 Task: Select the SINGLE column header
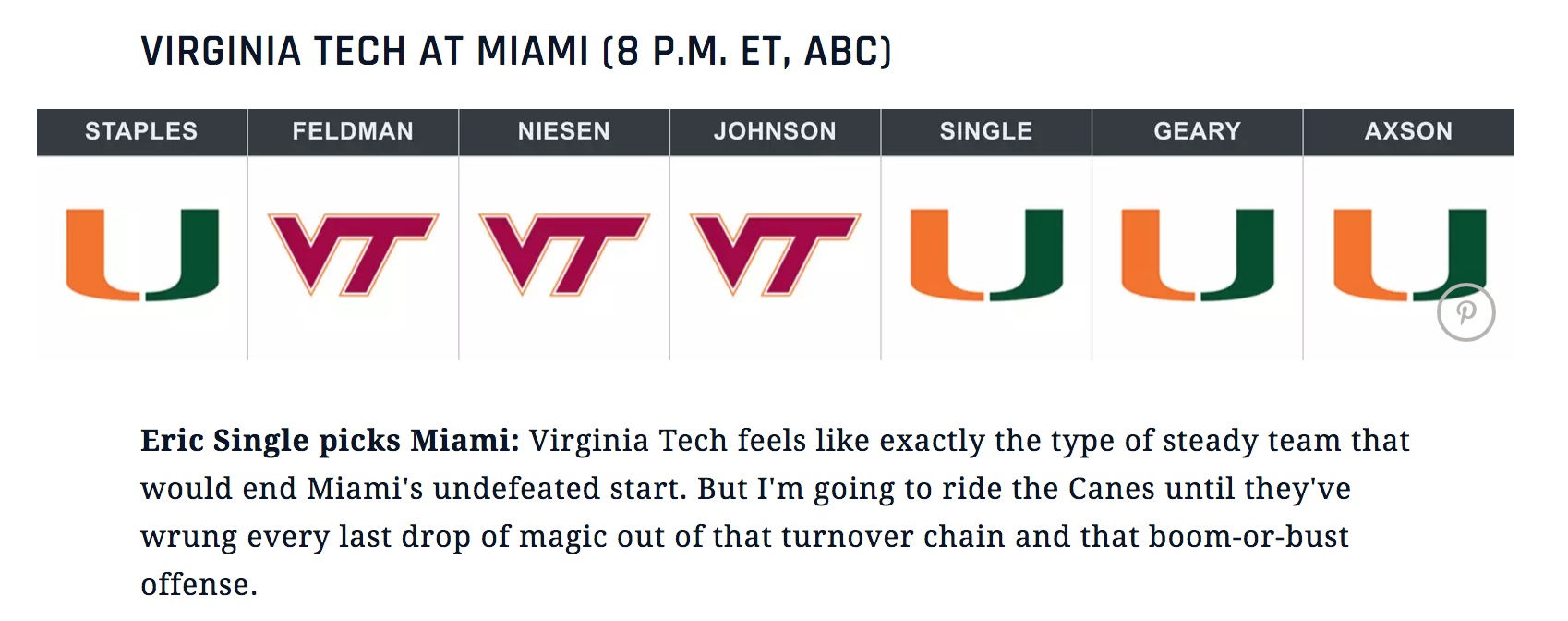pos(986,132)
